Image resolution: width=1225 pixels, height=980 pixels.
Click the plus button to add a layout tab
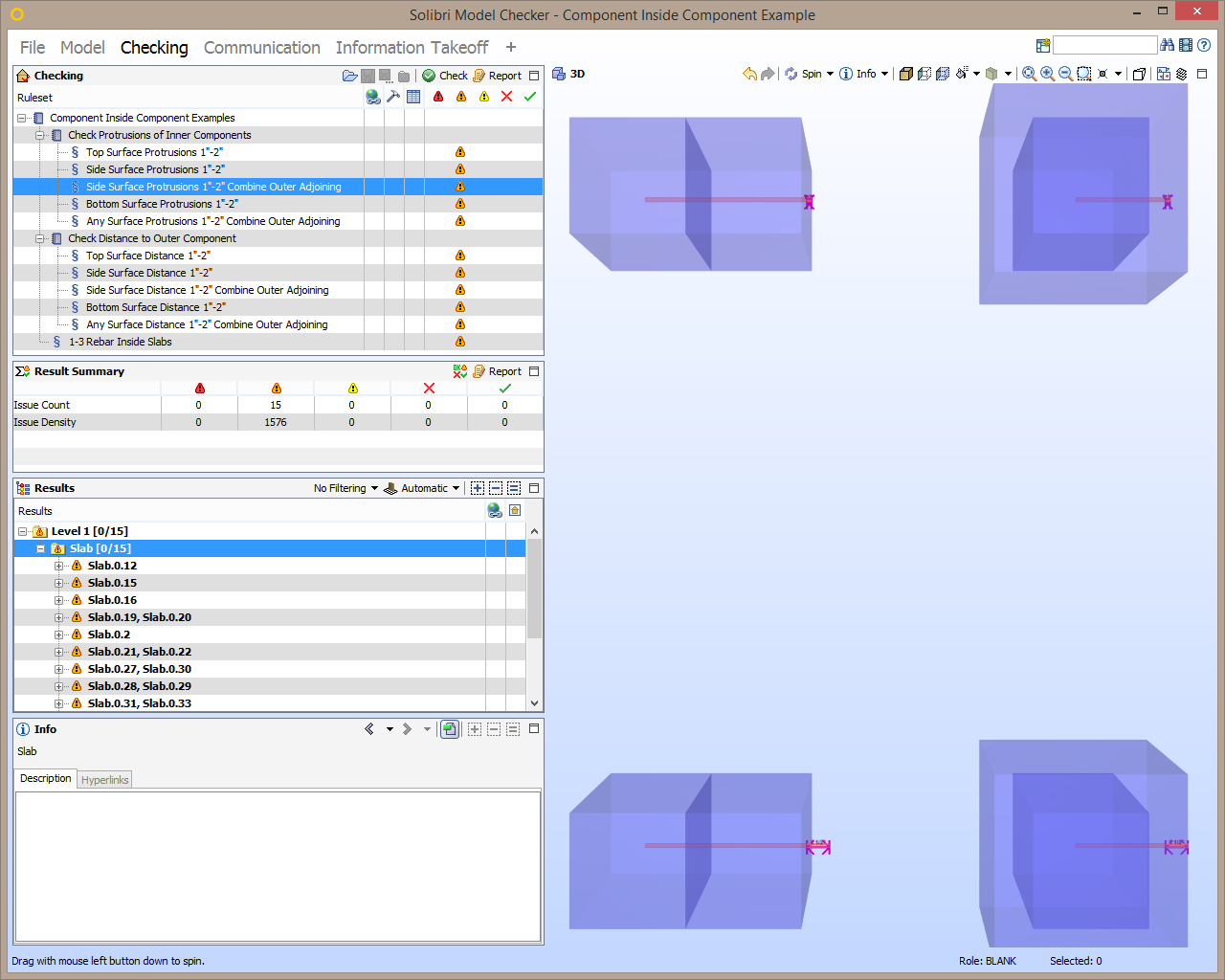(511, 48)
